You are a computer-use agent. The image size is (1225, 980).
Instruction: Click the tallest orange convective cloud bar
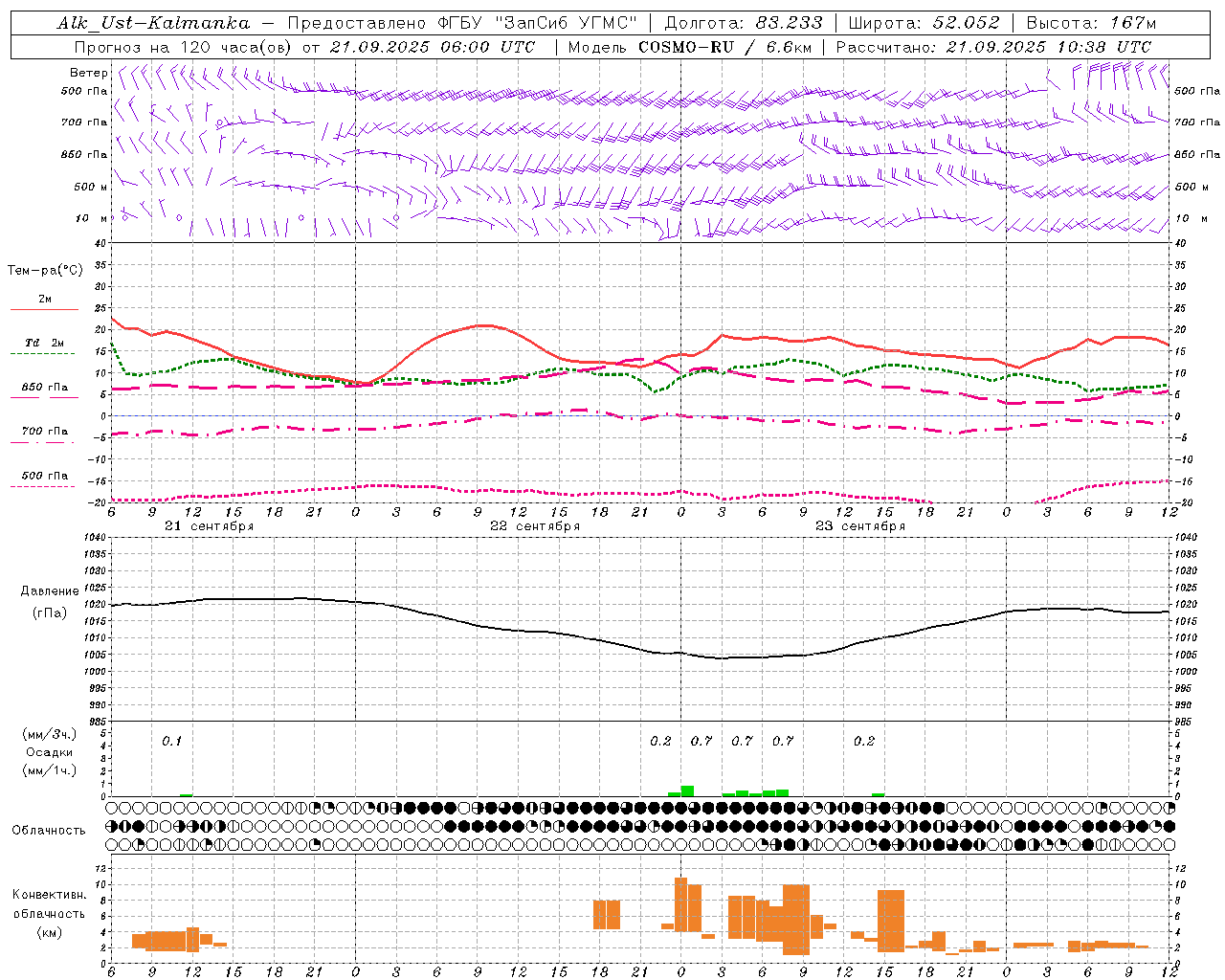tap(680, 904)
